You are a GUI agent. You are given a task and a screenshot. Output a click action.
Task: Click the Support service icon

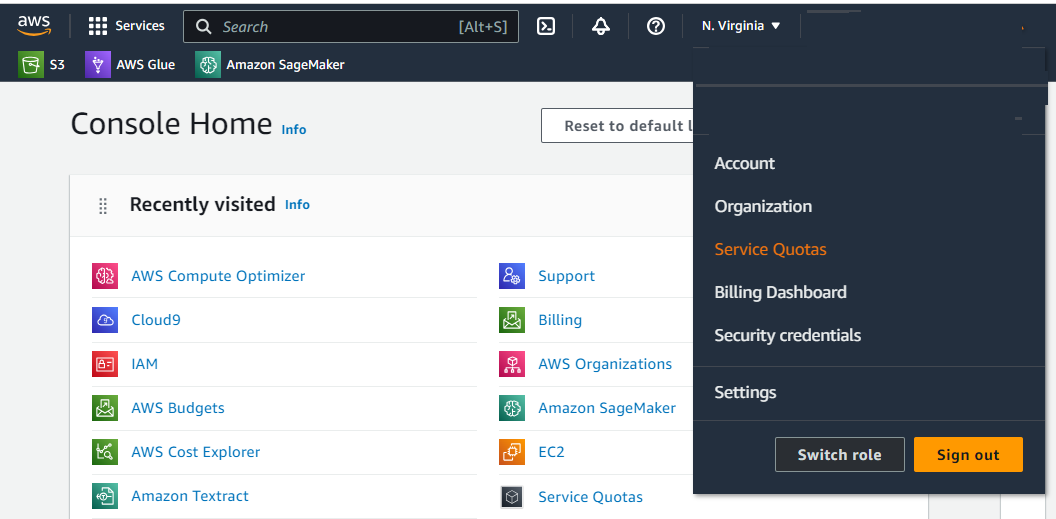click(512, 276)
